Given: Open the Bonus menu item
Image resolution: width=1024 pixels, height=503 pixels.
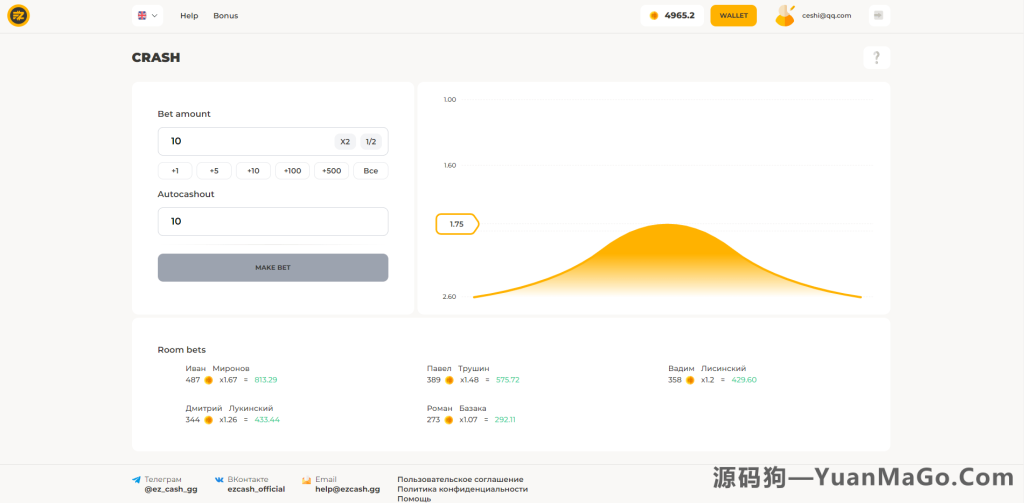Looking at the screenshot, I should tap(225, 16).
